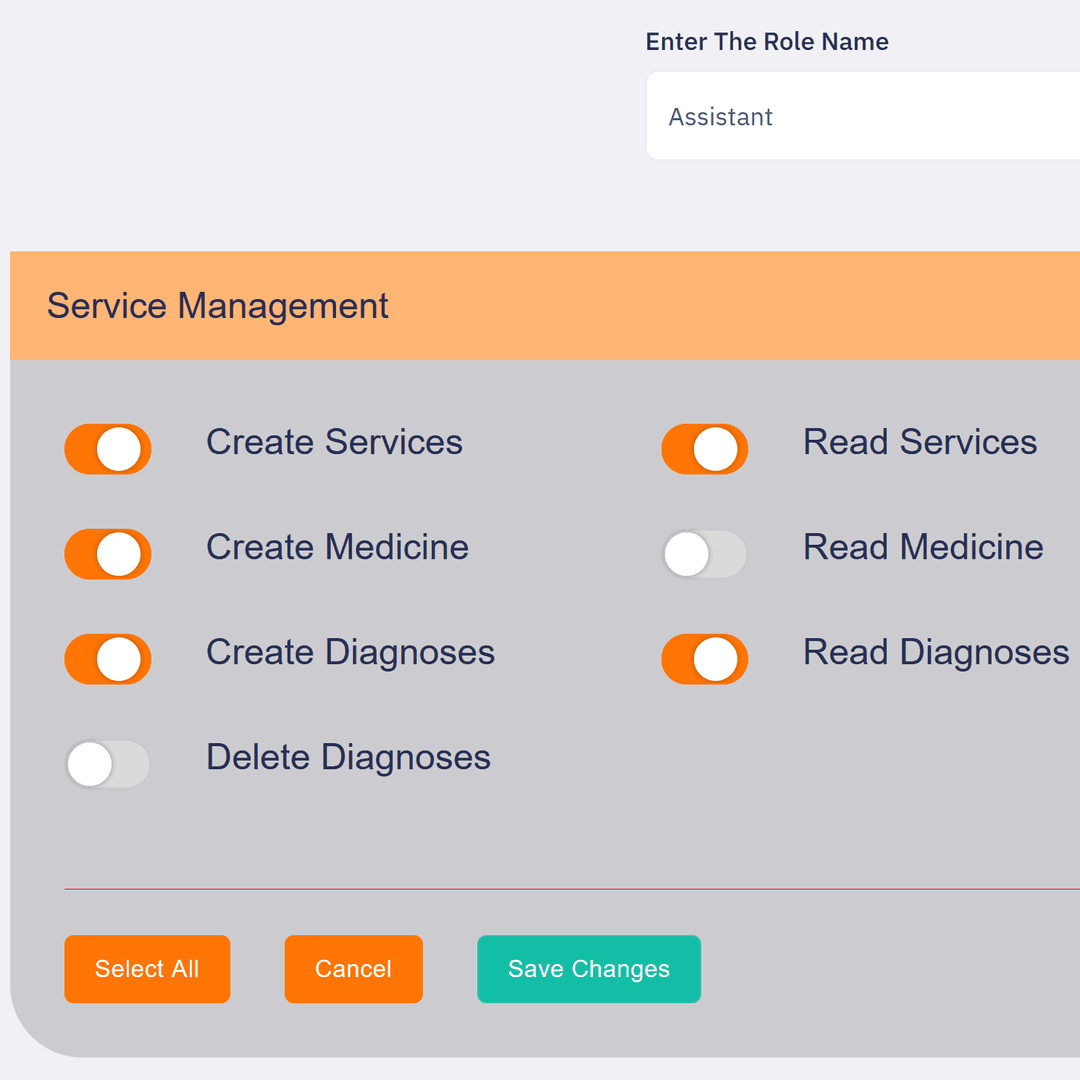Disable the Read Services toggle
This screenshot has width=1080, height=1080.
[704, 449]
